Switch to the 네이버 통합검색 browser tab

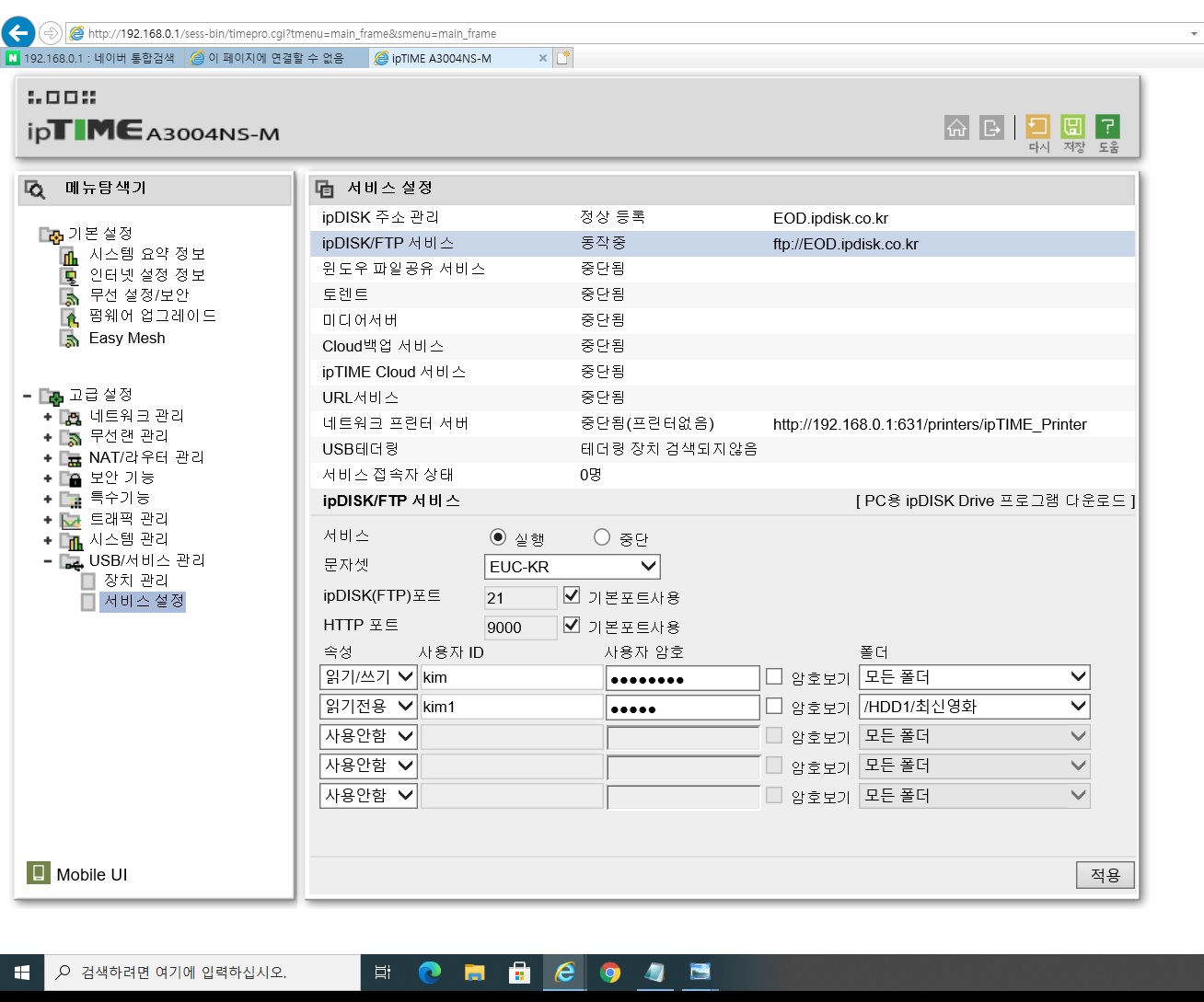click(91, 58)
